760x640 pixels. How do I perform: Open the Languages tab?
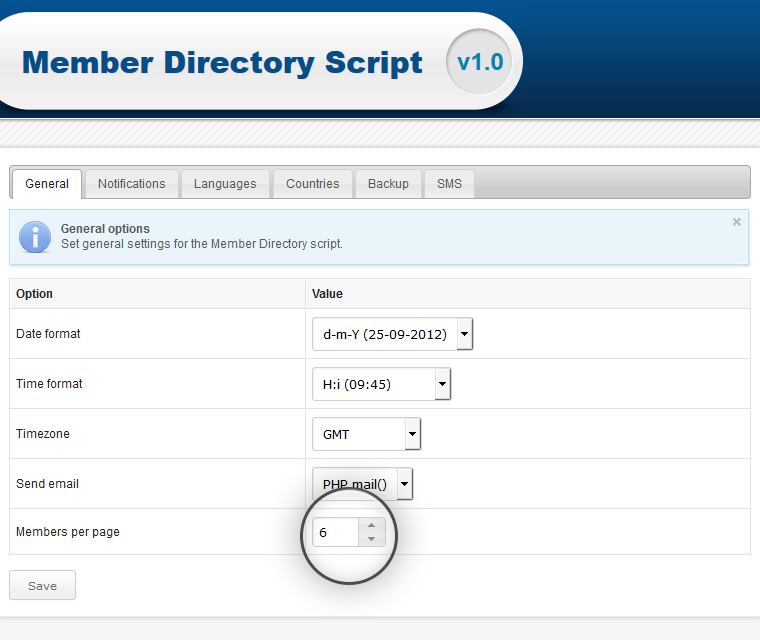click(x=225, y=184)
